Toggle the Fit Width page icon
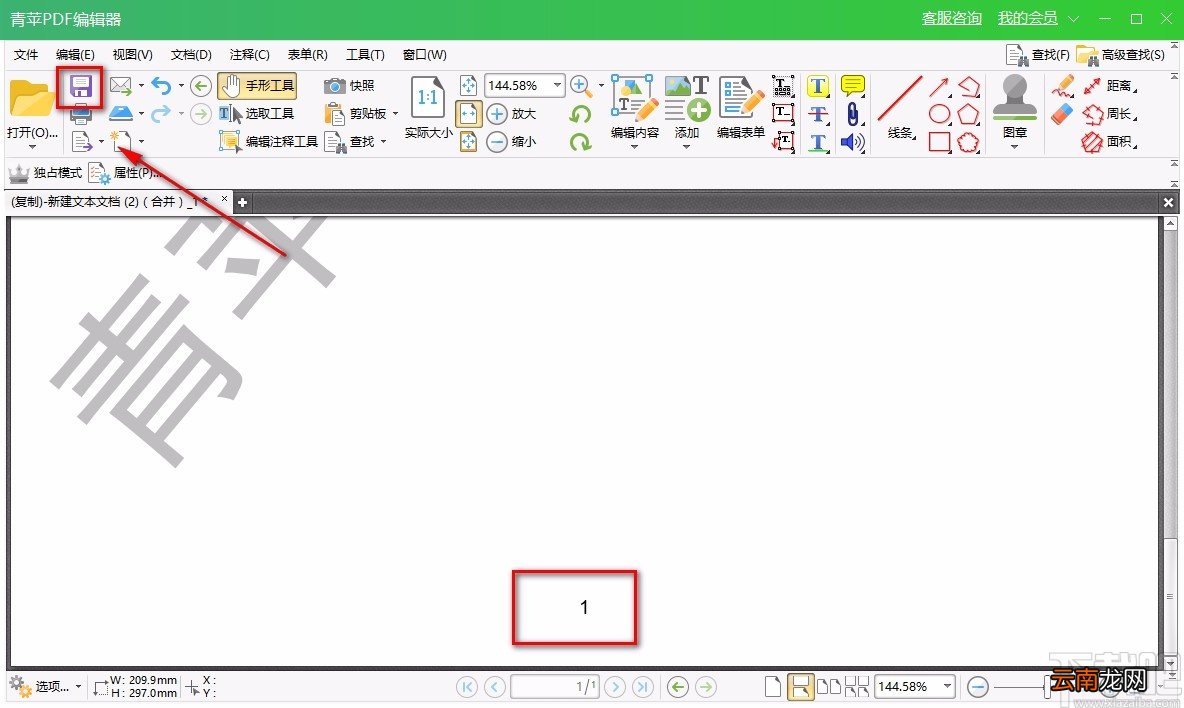1184x708 pixels. coord(468,114)
